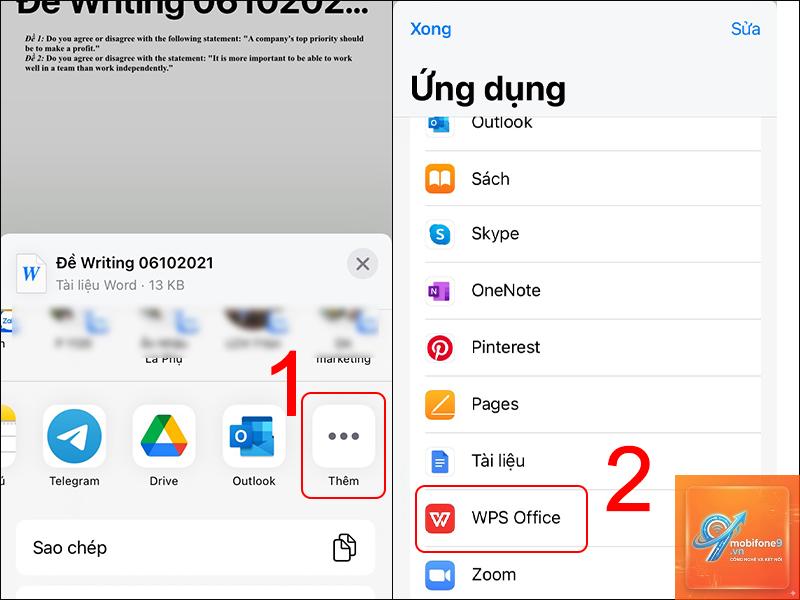Viewport: 800px width, 600px height.
Task: Tap the Telegram label under its icon
Action: click(74, 481)
